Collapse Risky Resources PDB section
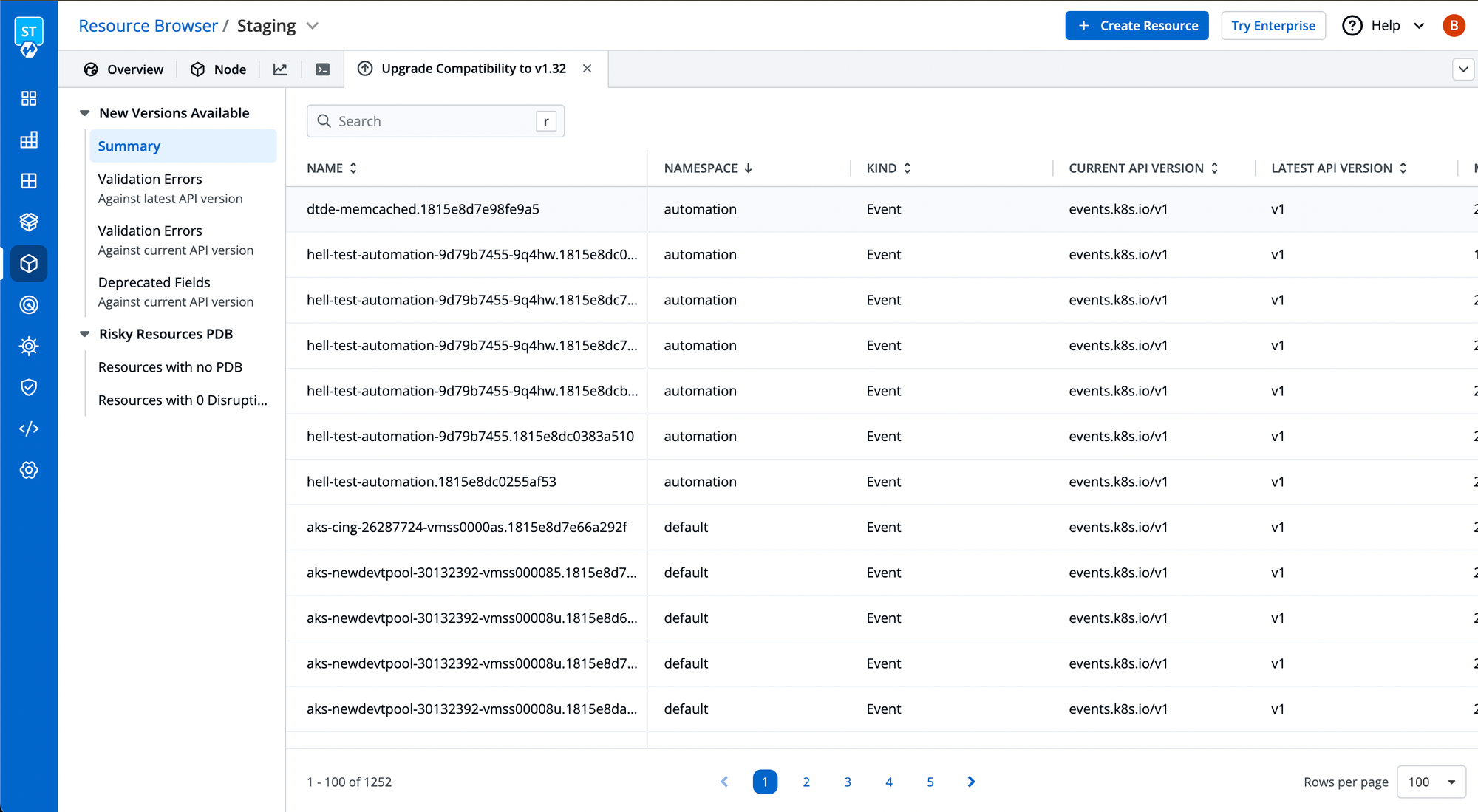Viewport: 1478px width, 812px height. coord(85,334)
